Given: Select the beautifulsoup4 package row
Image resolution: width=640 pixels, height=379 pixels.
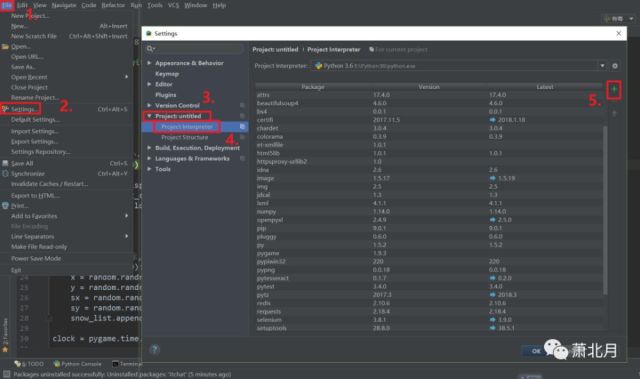Looking at the screenshot, I should click(429, 103).
